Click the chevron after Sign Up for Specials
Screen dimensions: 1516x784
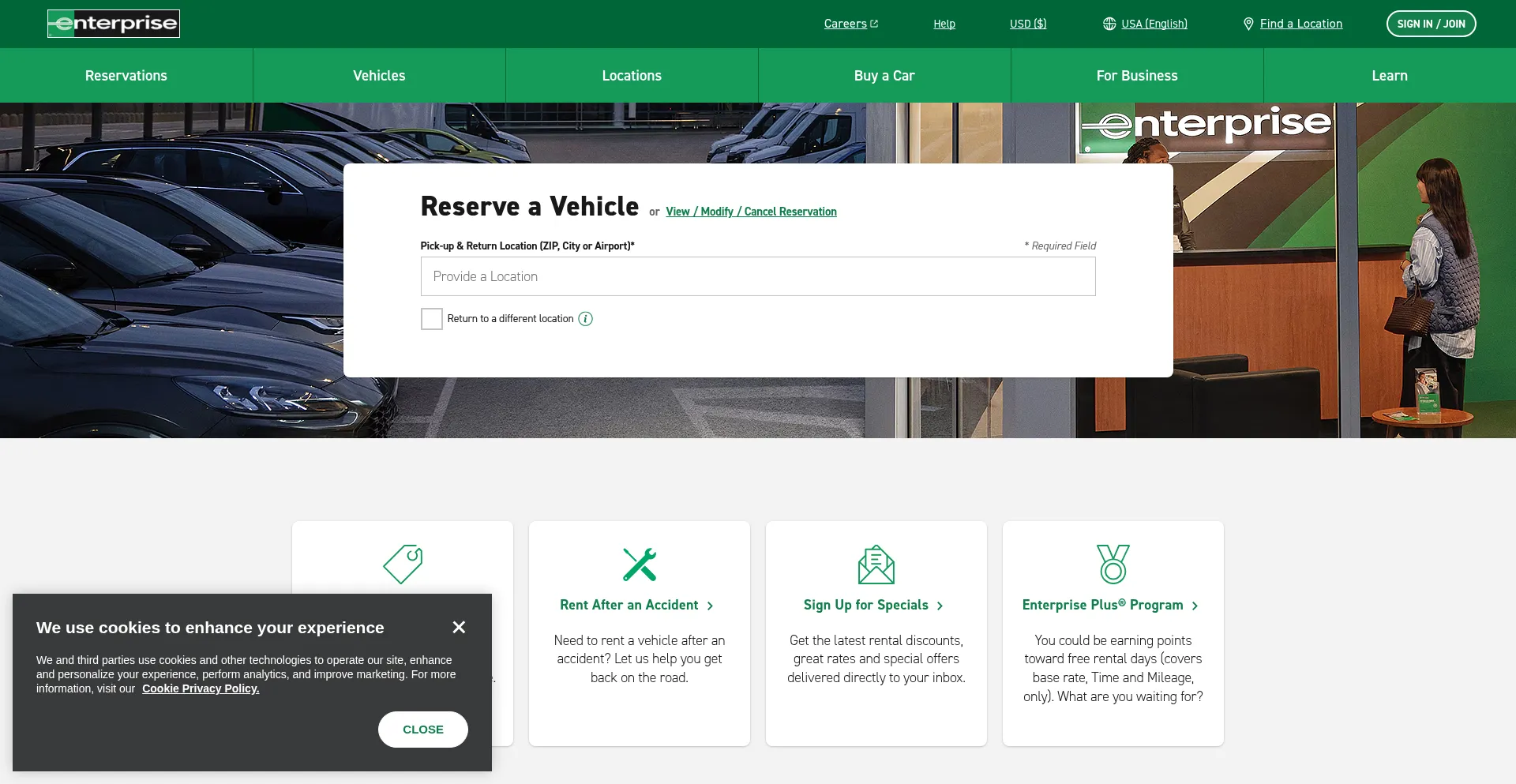coord(940,606)
